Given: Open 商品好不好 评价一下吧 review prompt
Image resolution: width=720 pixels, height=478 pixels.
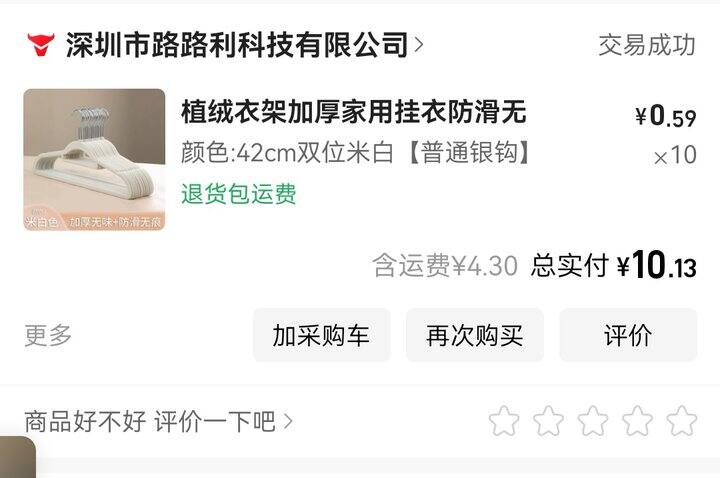Looking at the screenshot, I should click(x=150, y=421).
